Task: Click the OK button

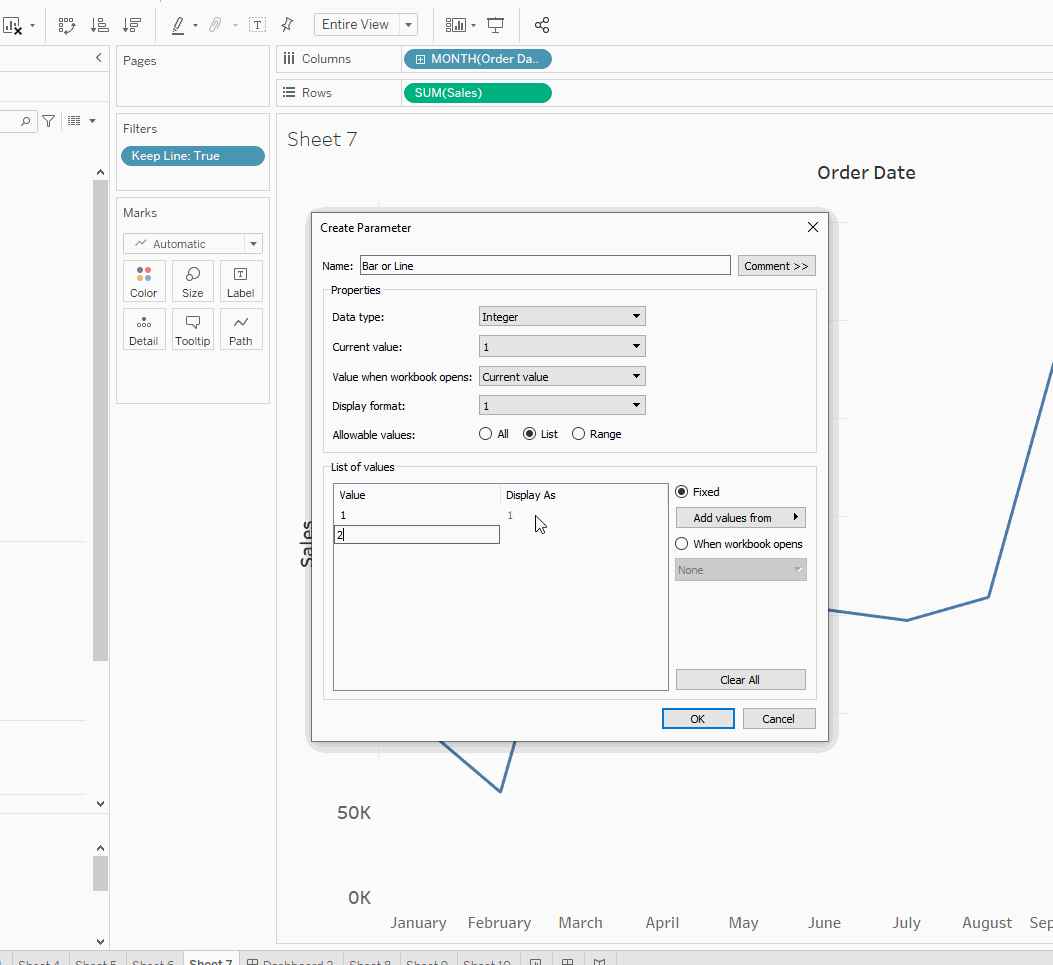Action: [x=698, y=719]
